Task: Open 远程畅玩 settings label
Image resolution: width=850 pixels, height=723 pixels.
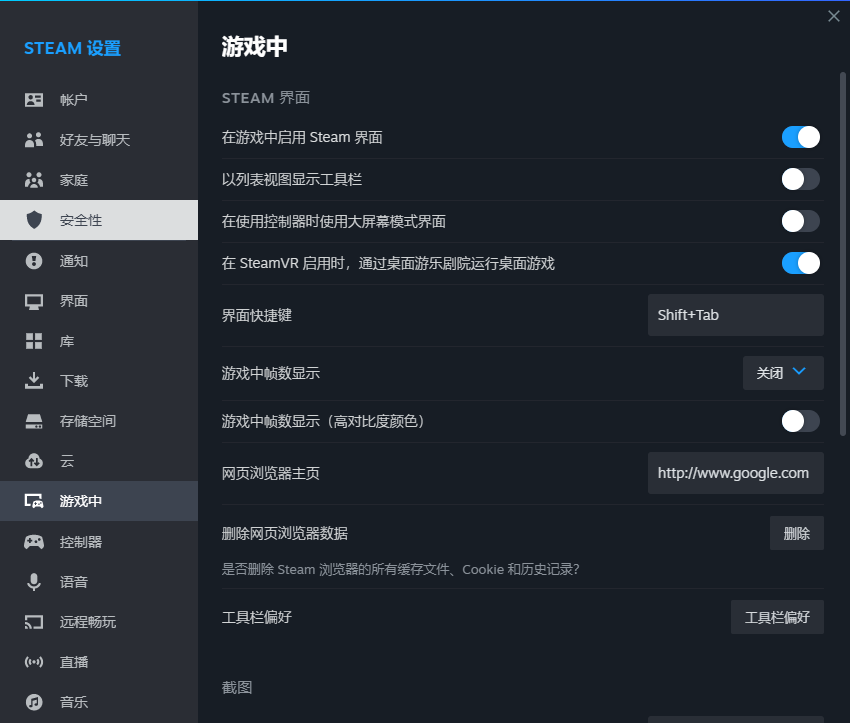Action: pos(88,622)
